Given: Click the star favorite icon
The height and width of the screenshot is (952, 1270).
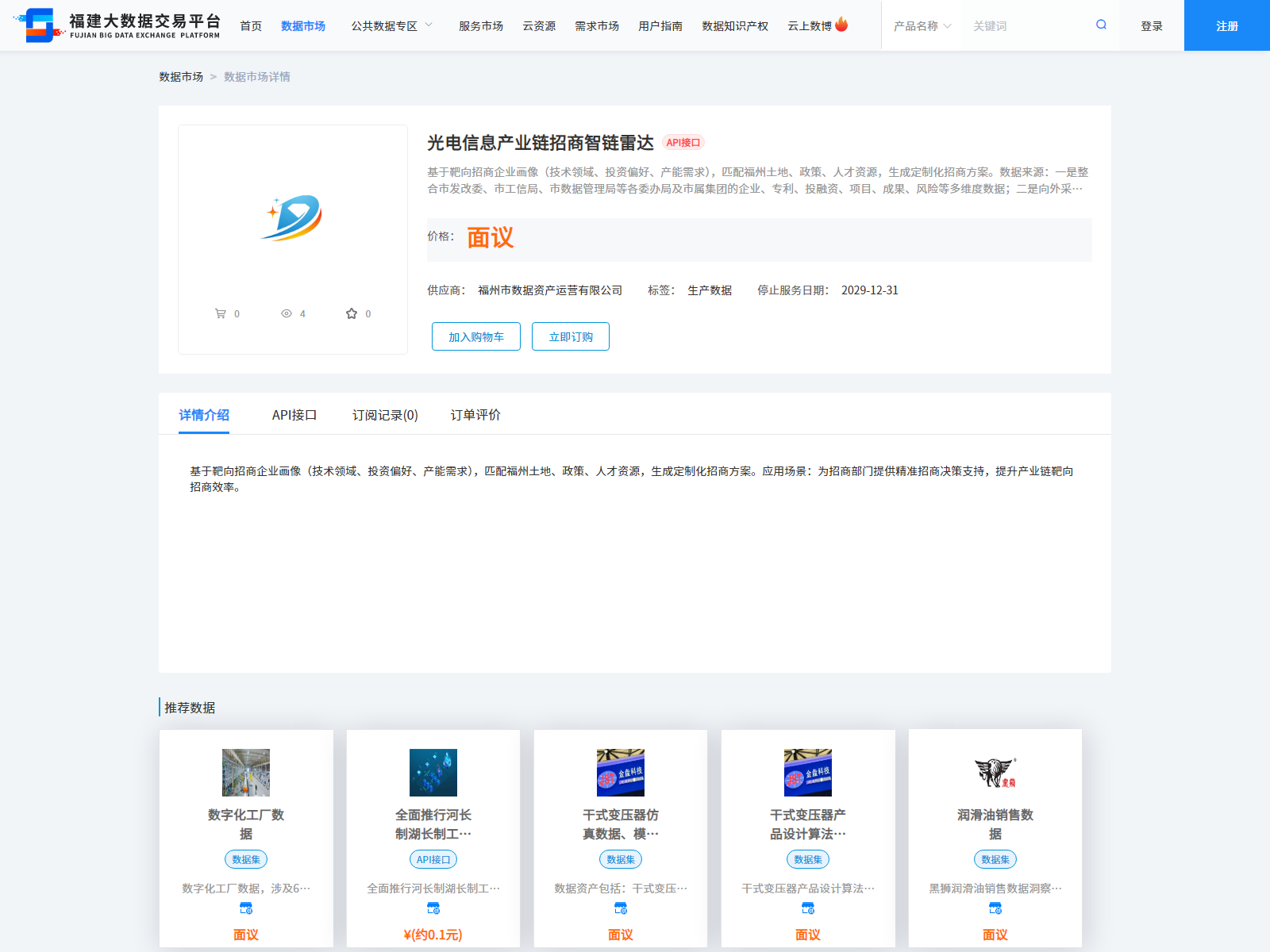Looking at the screenshot, I should coord(352,313).
